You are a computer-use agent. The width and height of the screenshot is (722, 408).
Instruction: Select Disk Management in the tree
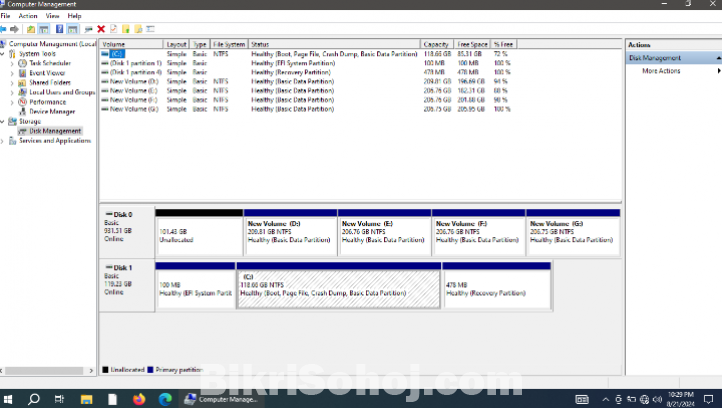point(55,131)
